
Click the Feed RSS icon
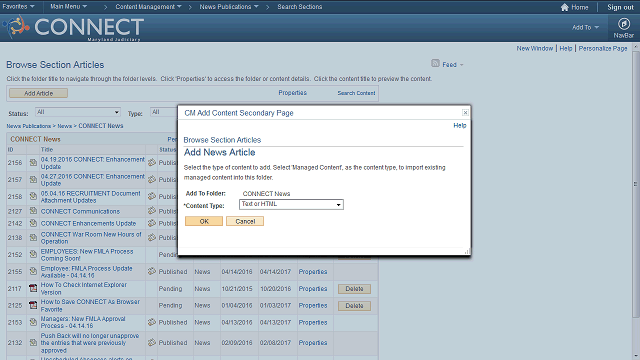click(435, 63)
